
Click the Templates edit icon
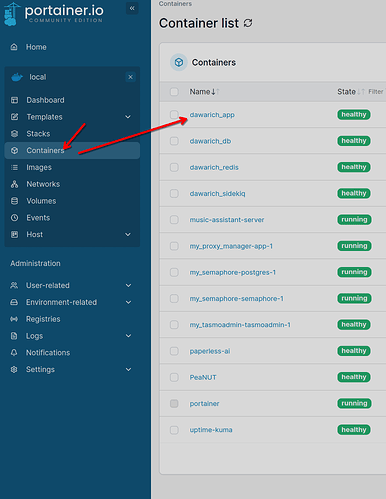pos(14,117)
